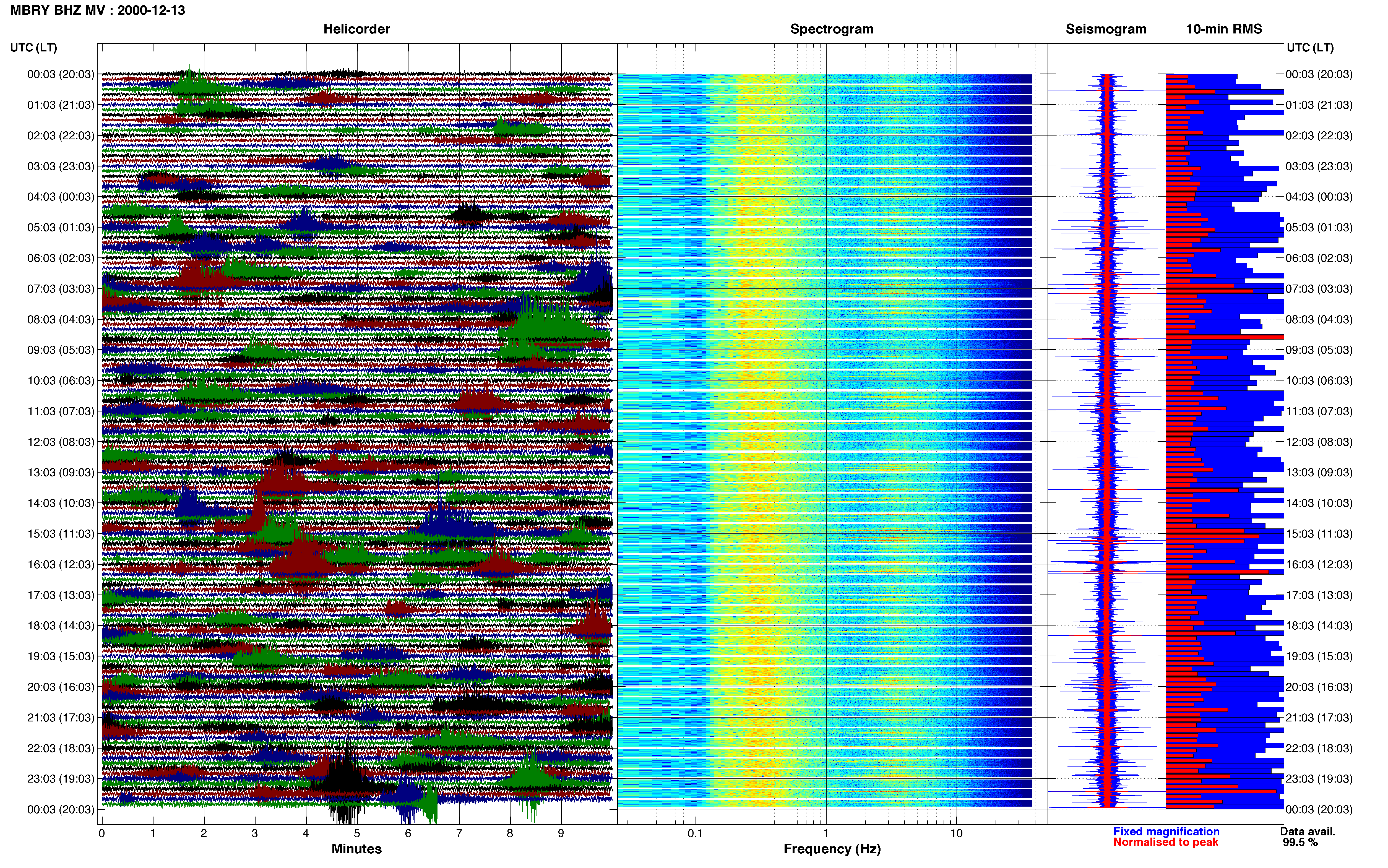1388x868 pixels.
Task: Click the '5' tick on the Minutes axis
Action: click(357, 833)
